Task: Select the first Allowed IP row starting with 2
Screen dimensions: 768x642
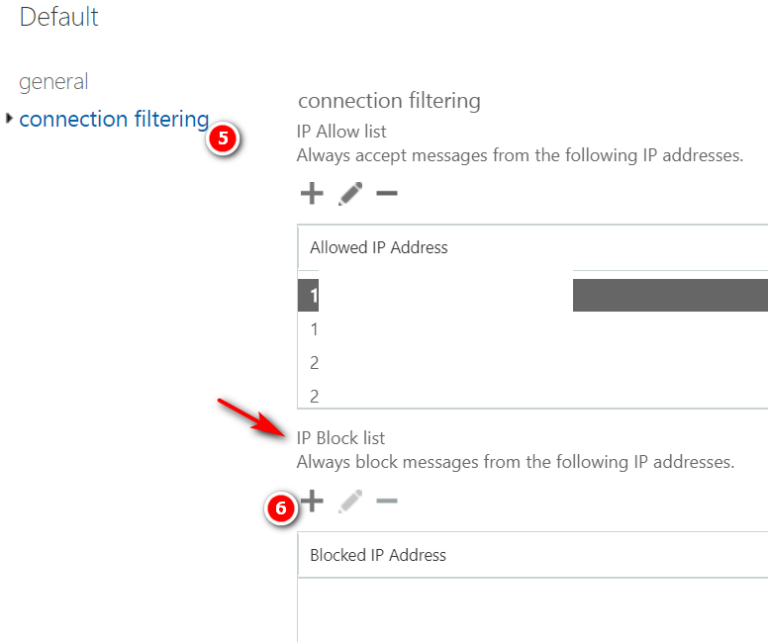Action: (532, 362)
